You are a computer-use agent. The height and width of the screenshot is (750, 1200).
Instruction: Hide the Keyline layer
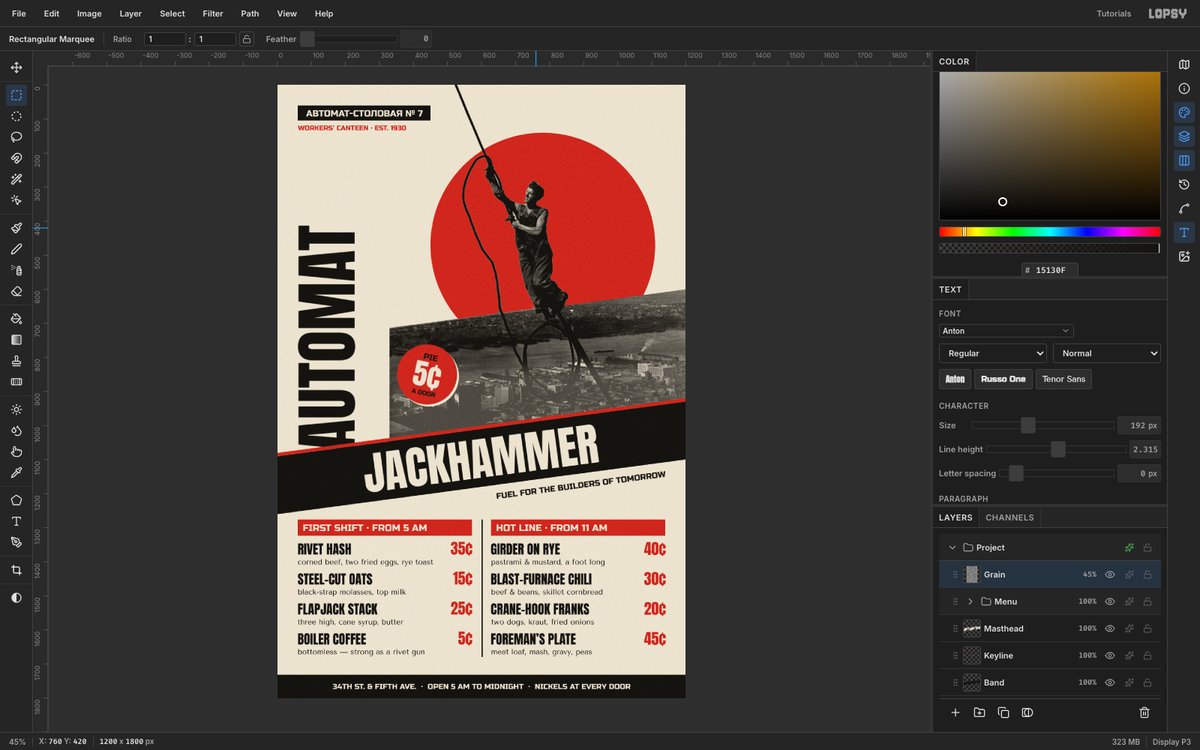pos(1110,656)
